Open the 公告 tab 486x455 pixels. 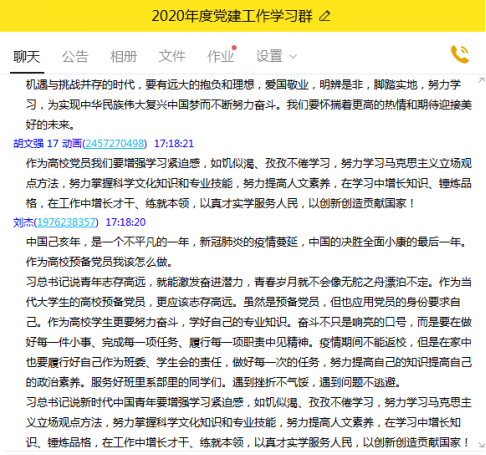75,56
